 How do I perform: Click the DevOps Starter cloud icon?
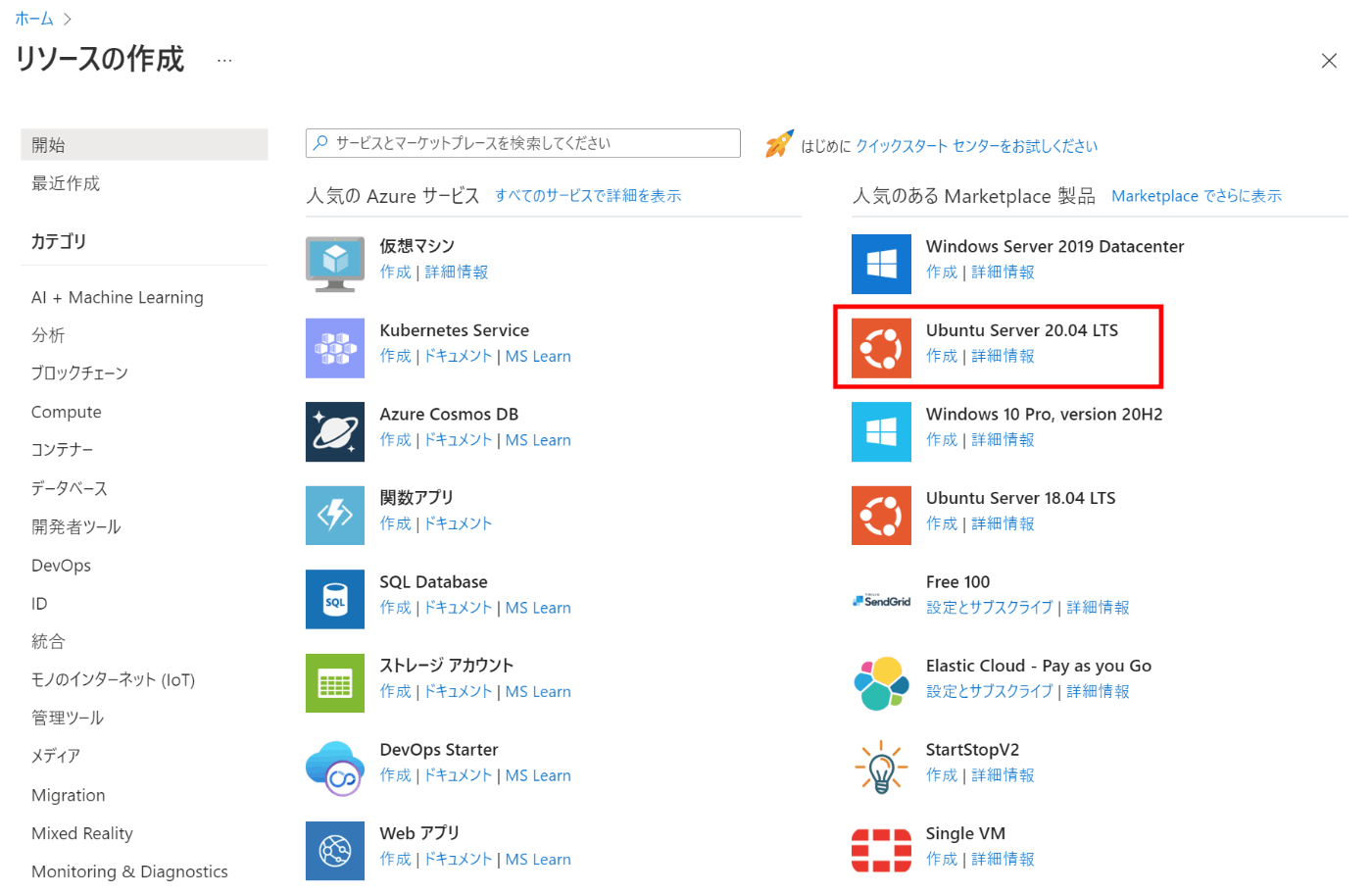point(335,768)
